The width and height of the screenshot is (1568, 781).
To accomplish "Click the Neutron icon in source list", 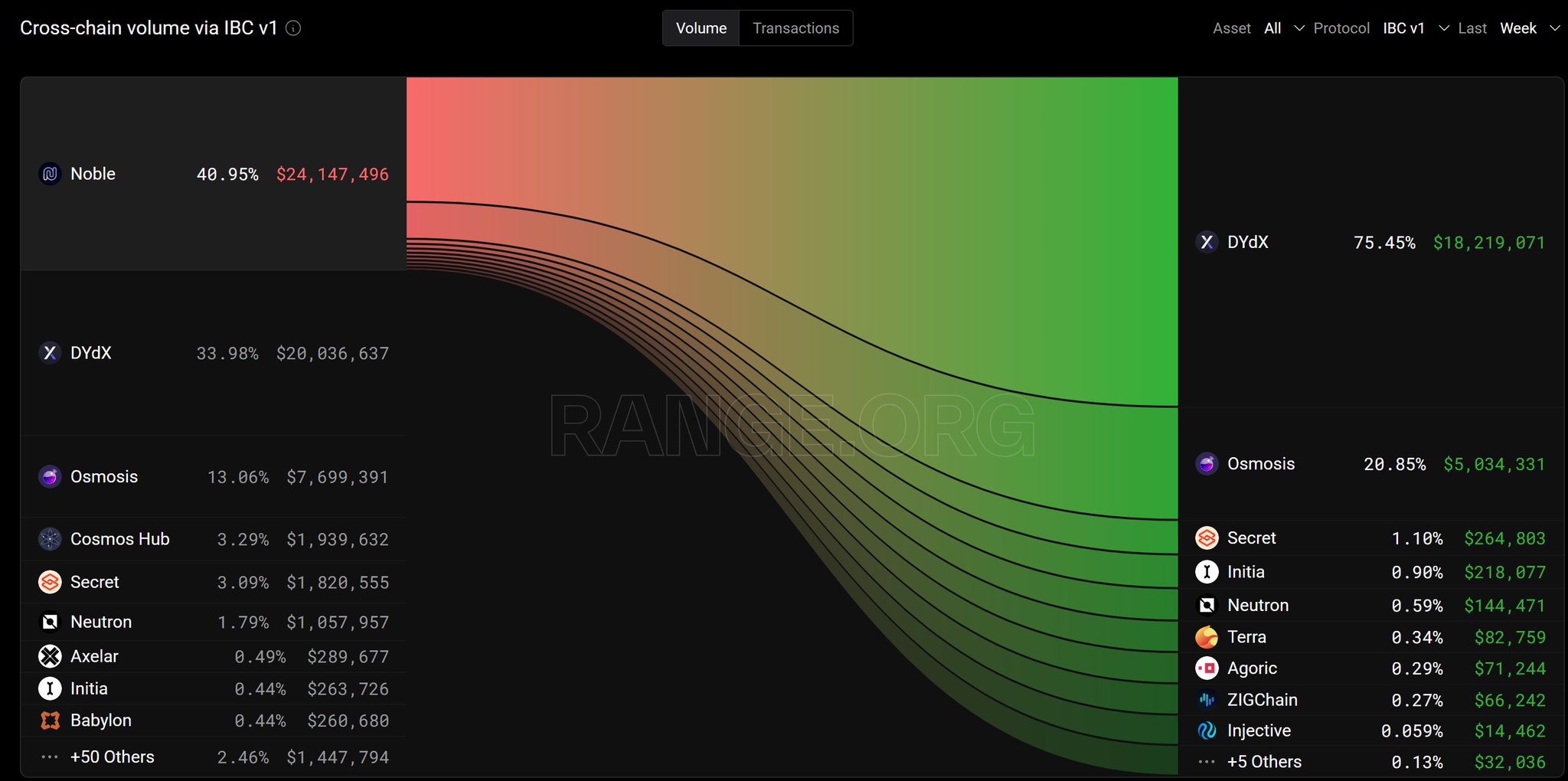I will click(50, 622).
